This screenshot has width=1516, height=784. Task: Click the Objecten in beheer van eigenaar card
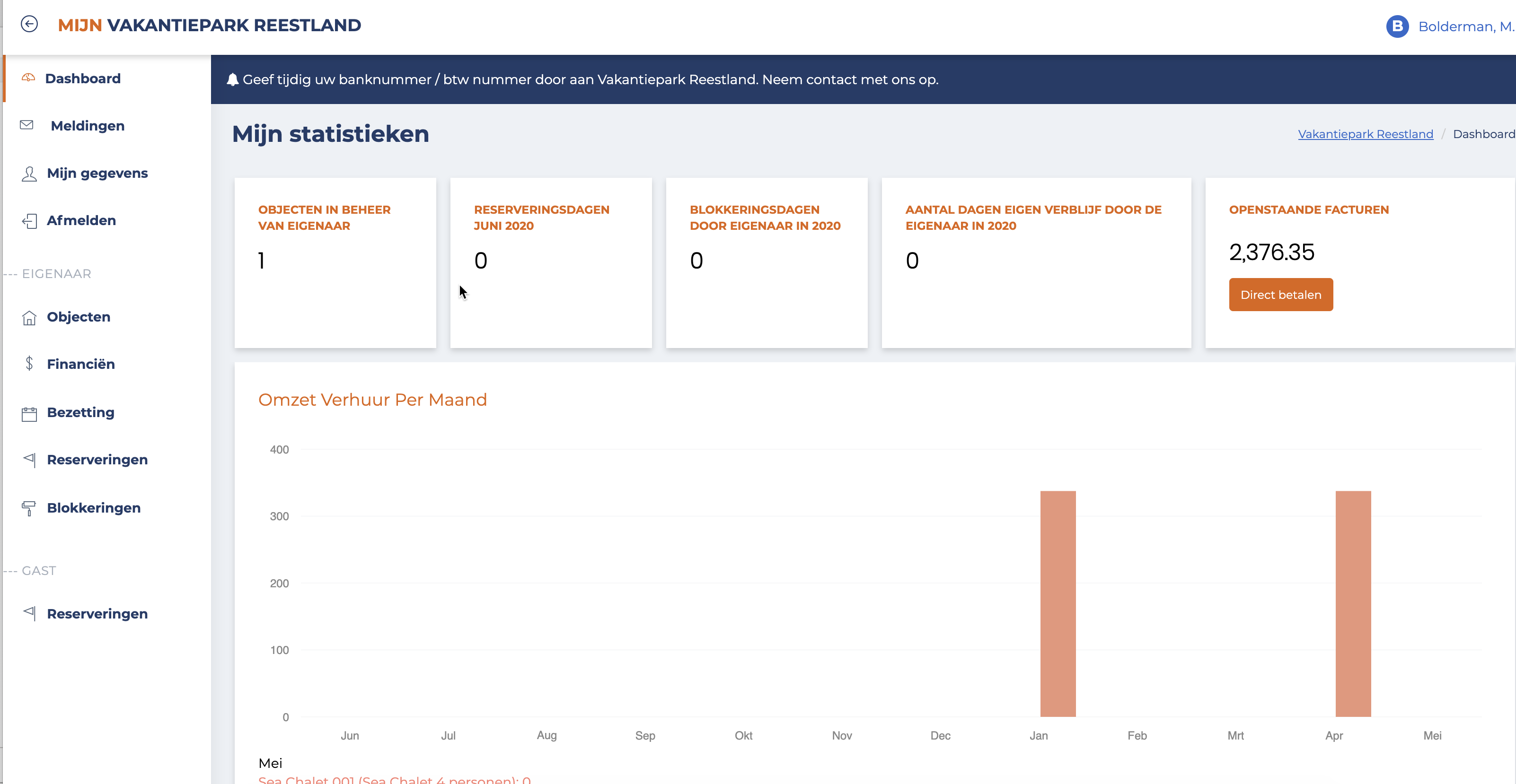[x=335, y=263]
